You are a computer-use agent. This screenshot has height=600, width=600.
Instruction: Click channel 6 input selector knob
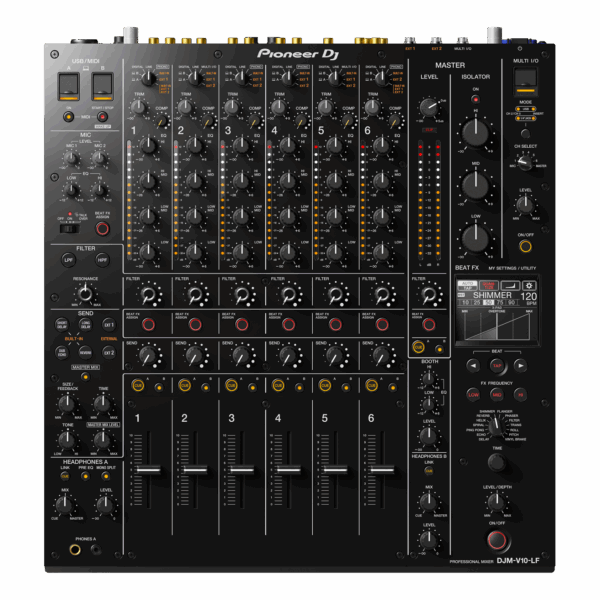382,78
